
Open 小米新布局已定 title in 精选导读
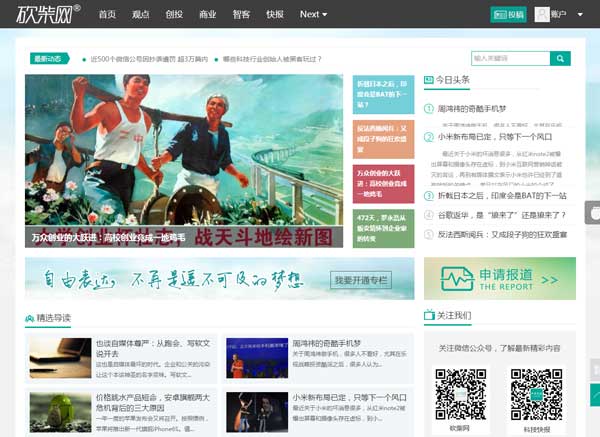(x=350, y=398)
